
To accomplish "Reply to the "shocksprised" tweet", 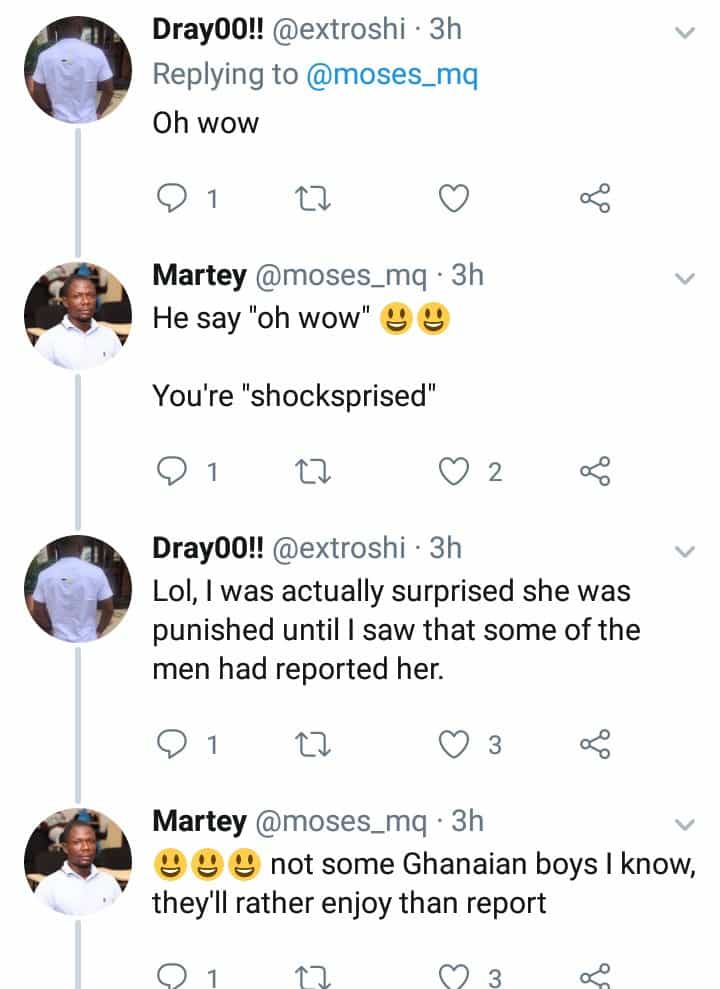I will [x=174, y=472].
